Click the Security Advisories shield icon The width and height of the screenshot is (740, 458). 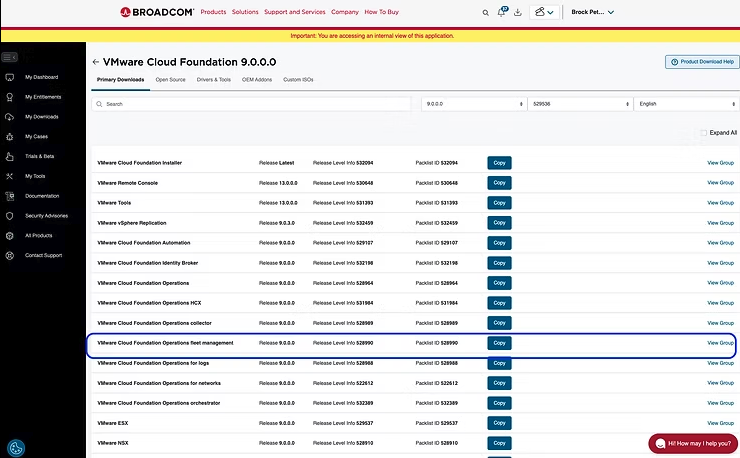point(10,215)
